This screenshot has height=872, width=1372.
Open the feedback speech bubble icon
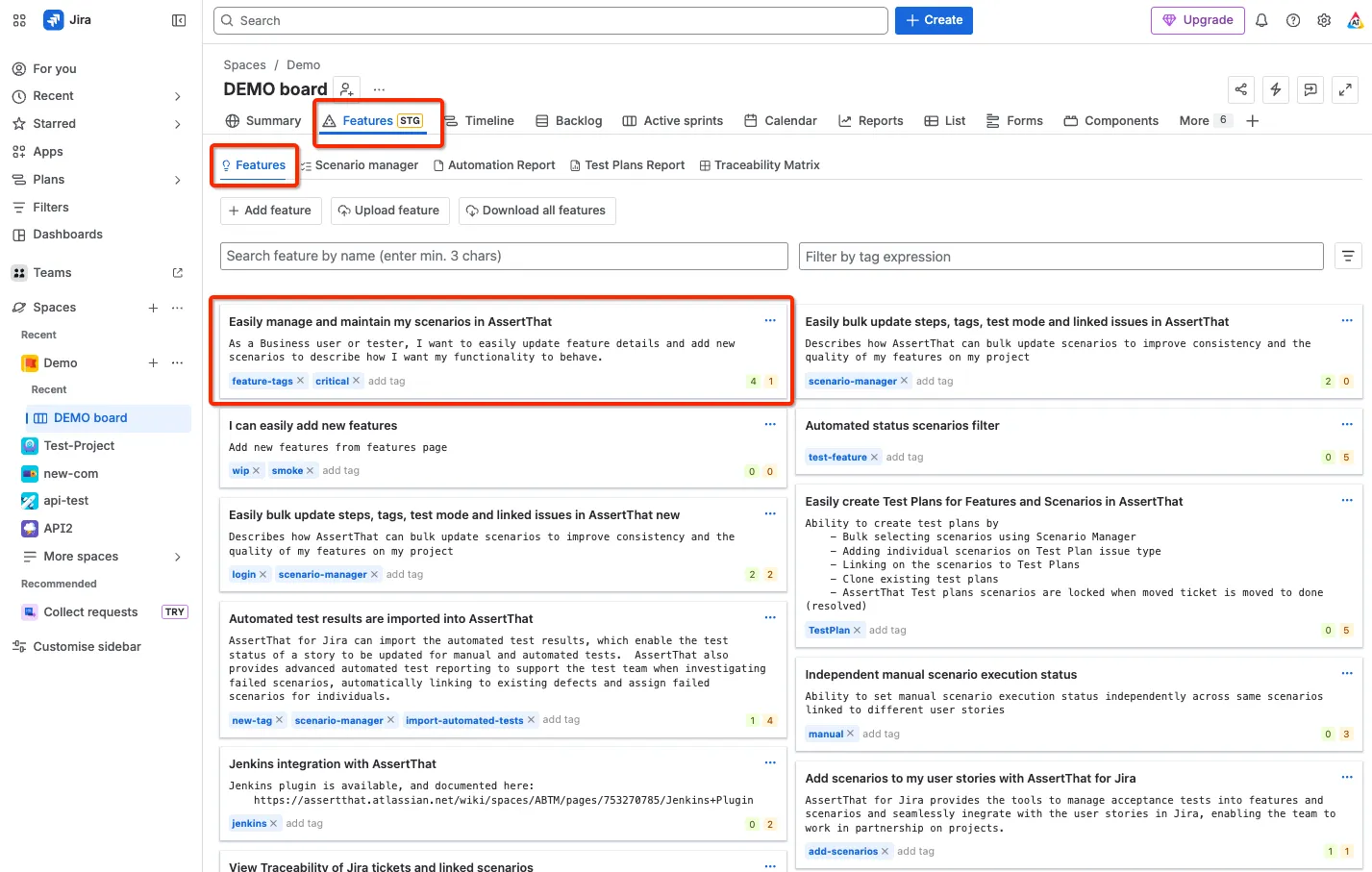(x=1310, y=89)
